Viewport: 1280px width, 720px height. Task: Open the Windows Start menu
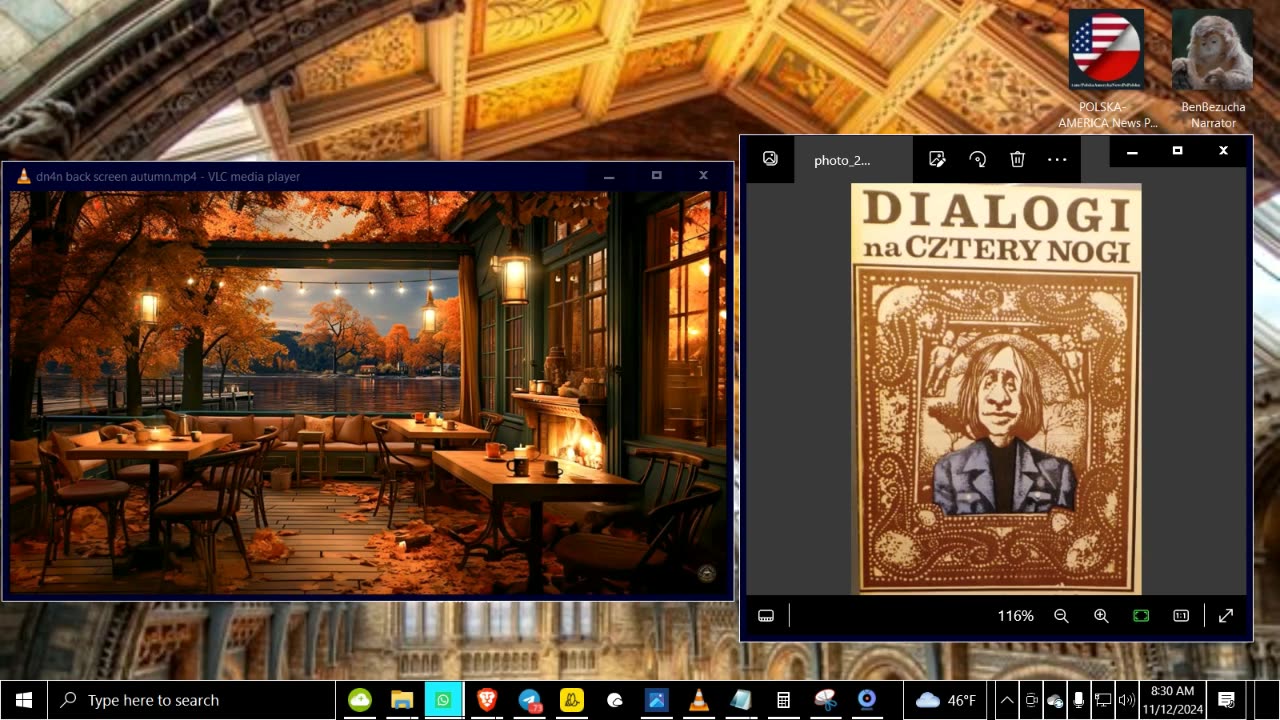[24, 700]
